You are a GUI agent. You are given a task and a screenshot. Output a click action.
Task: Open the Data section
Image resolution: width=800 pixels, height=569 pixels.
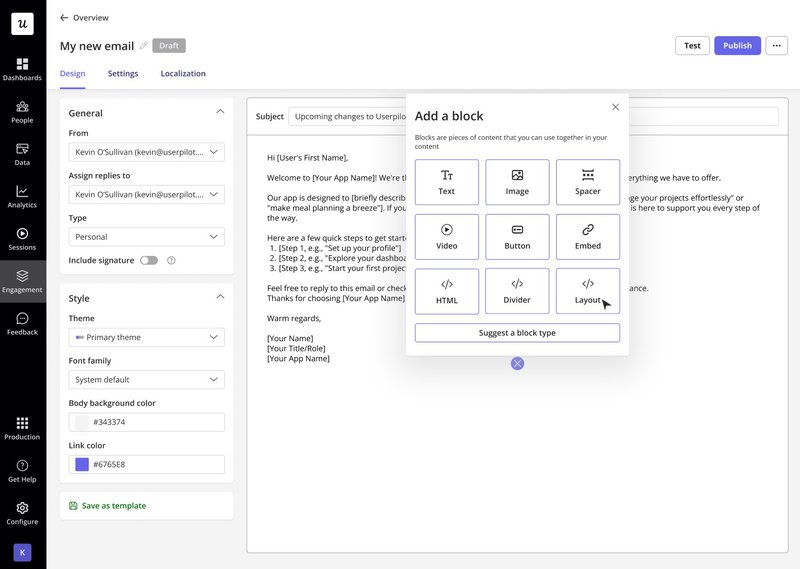(x=22, y=155)
